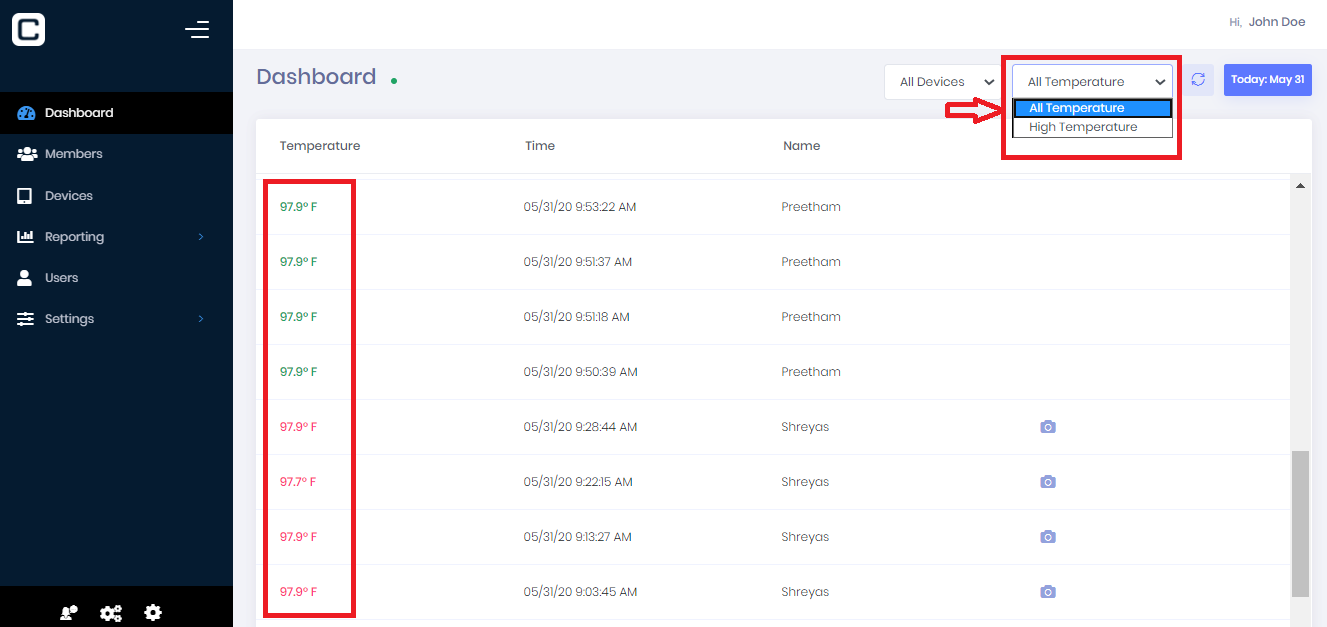Click the scrollbar up arrow
The width and height of the screenshot is (1327, 627).
point(1301,186)
